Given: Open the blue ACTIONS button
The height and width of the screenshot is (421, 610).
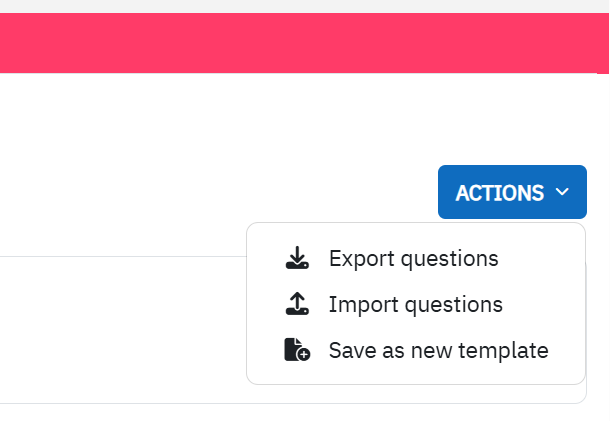Looking at the screenshot, I should (x=512, y=192).
